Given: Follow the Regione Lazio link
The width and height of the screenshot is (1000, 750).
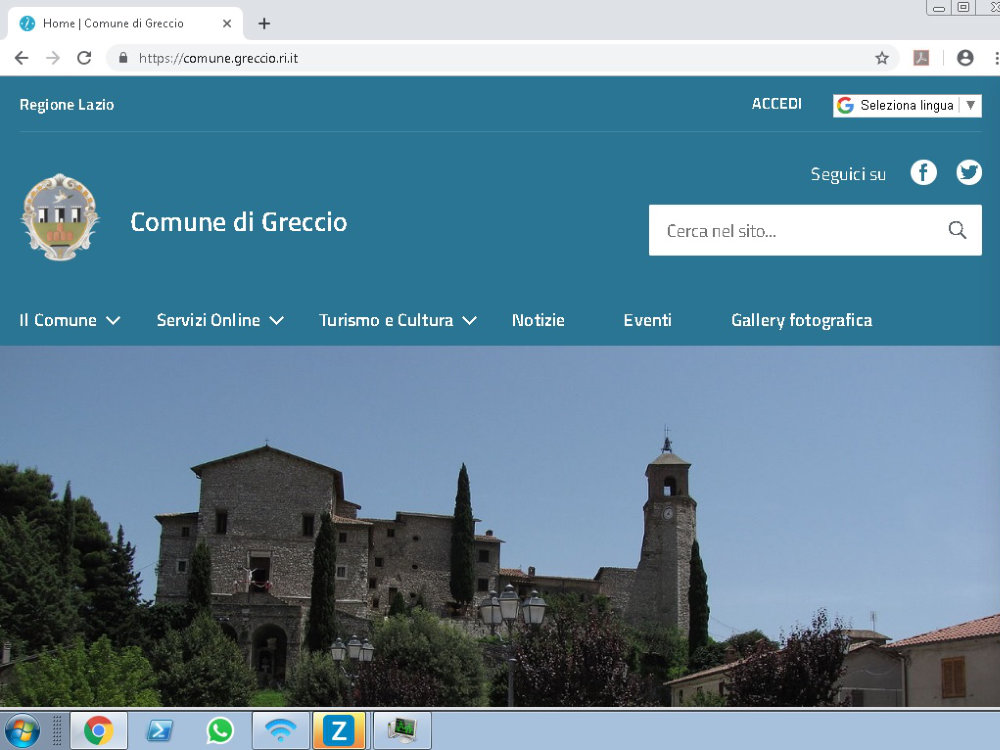Looking at the screenshot, I should (x=67, y=105).
